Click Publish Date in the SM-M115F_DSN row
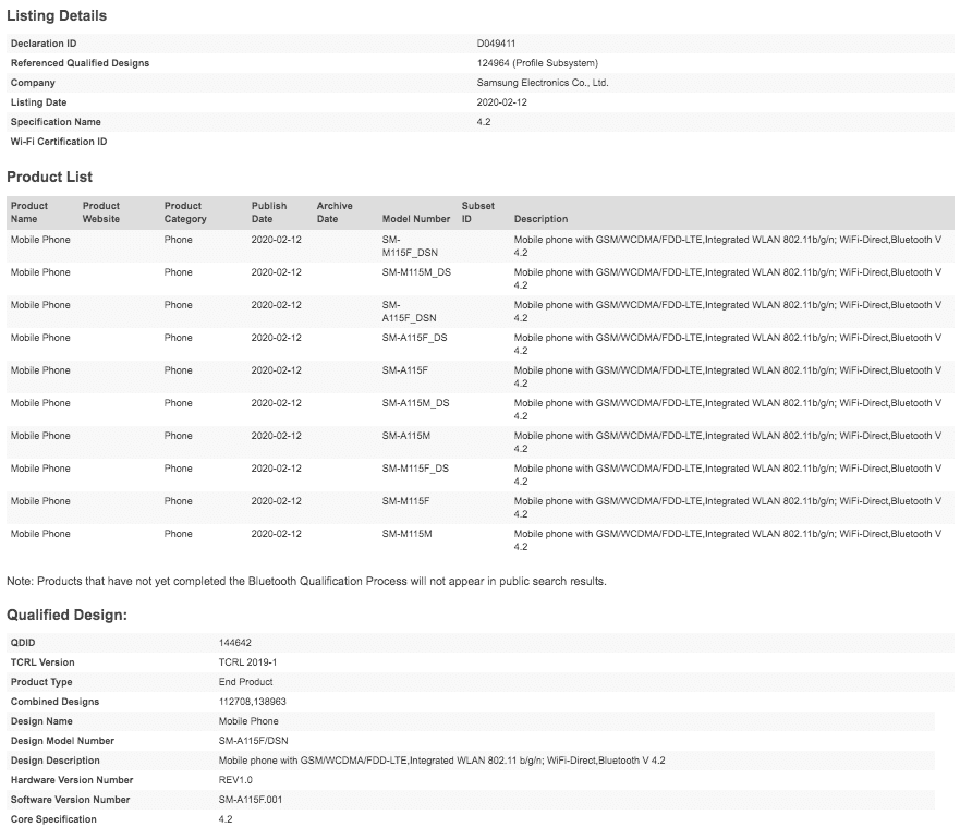960x827 pixels. click(x=276, y=240)
